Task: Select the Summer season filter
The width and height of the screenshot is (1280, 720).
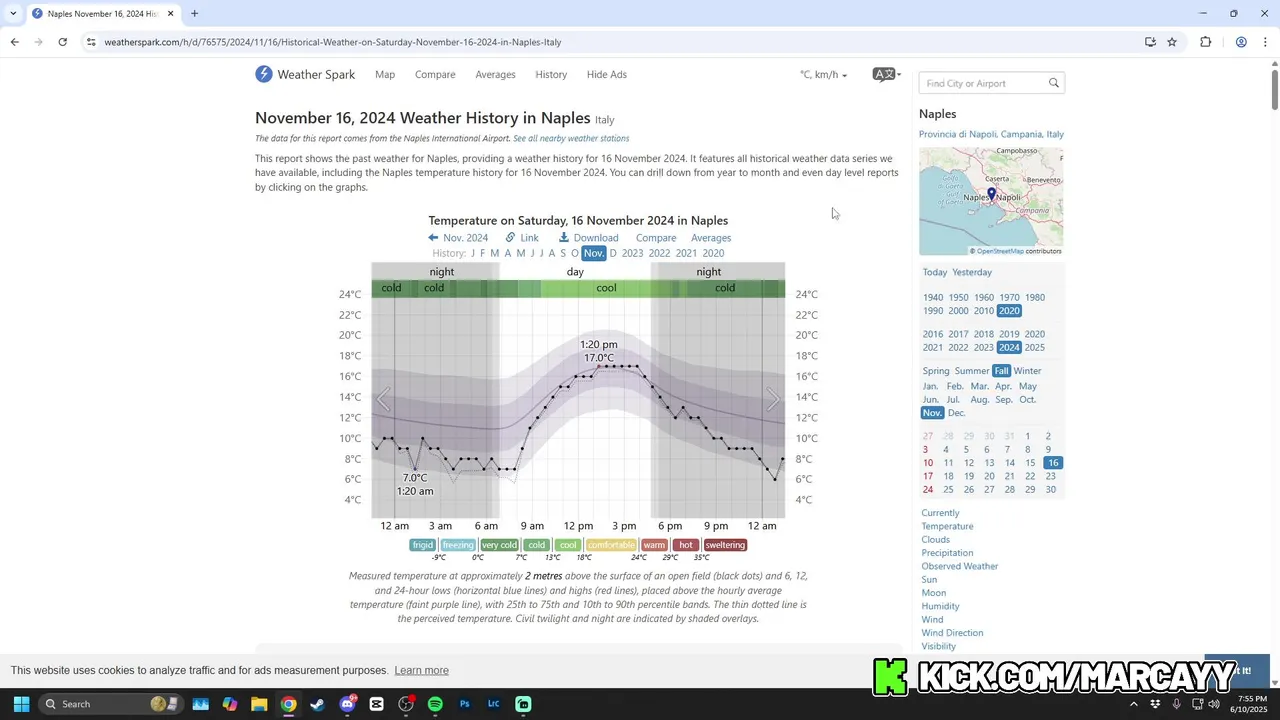Action: 971,371
